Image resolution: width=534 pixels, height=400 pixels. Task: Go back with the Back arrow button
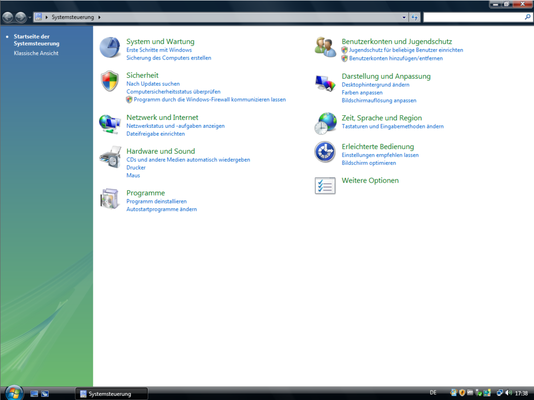[7, 17]
